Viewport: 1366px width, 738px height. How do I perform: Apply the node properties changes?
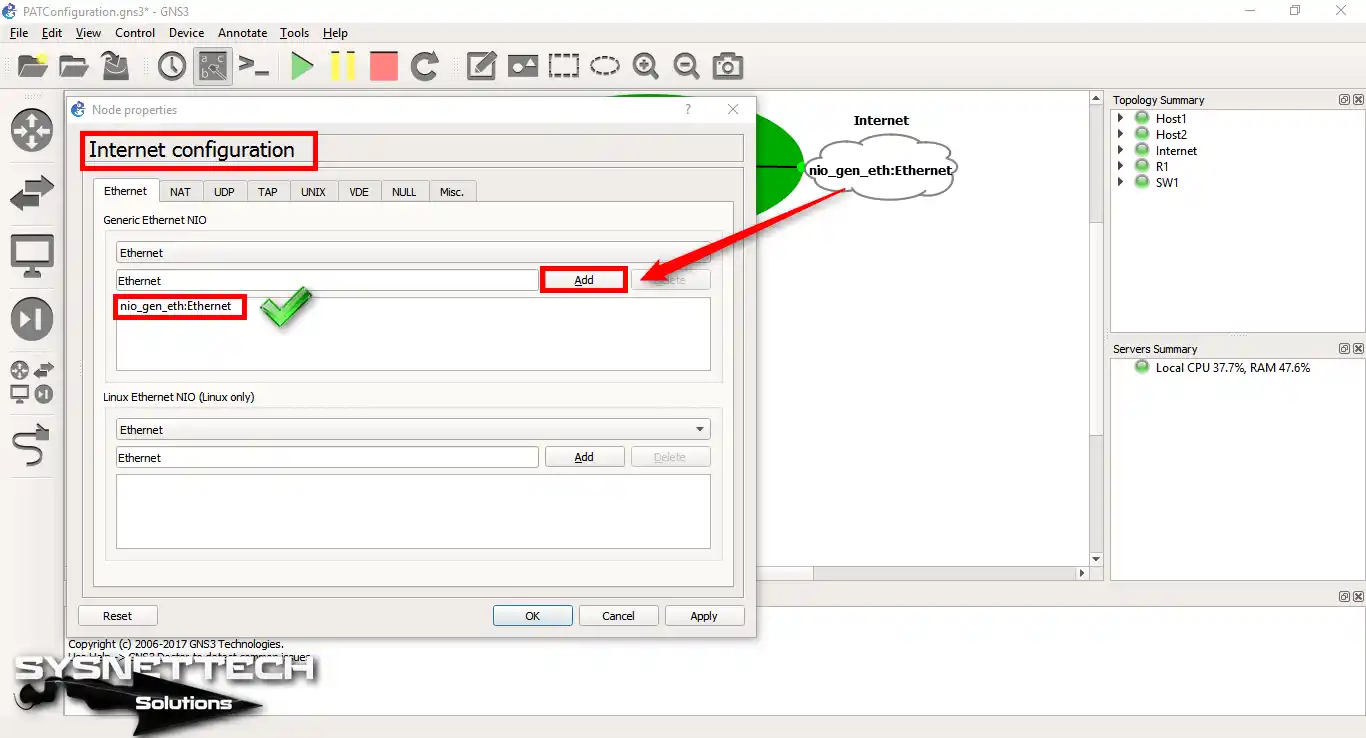pos(704,615)
